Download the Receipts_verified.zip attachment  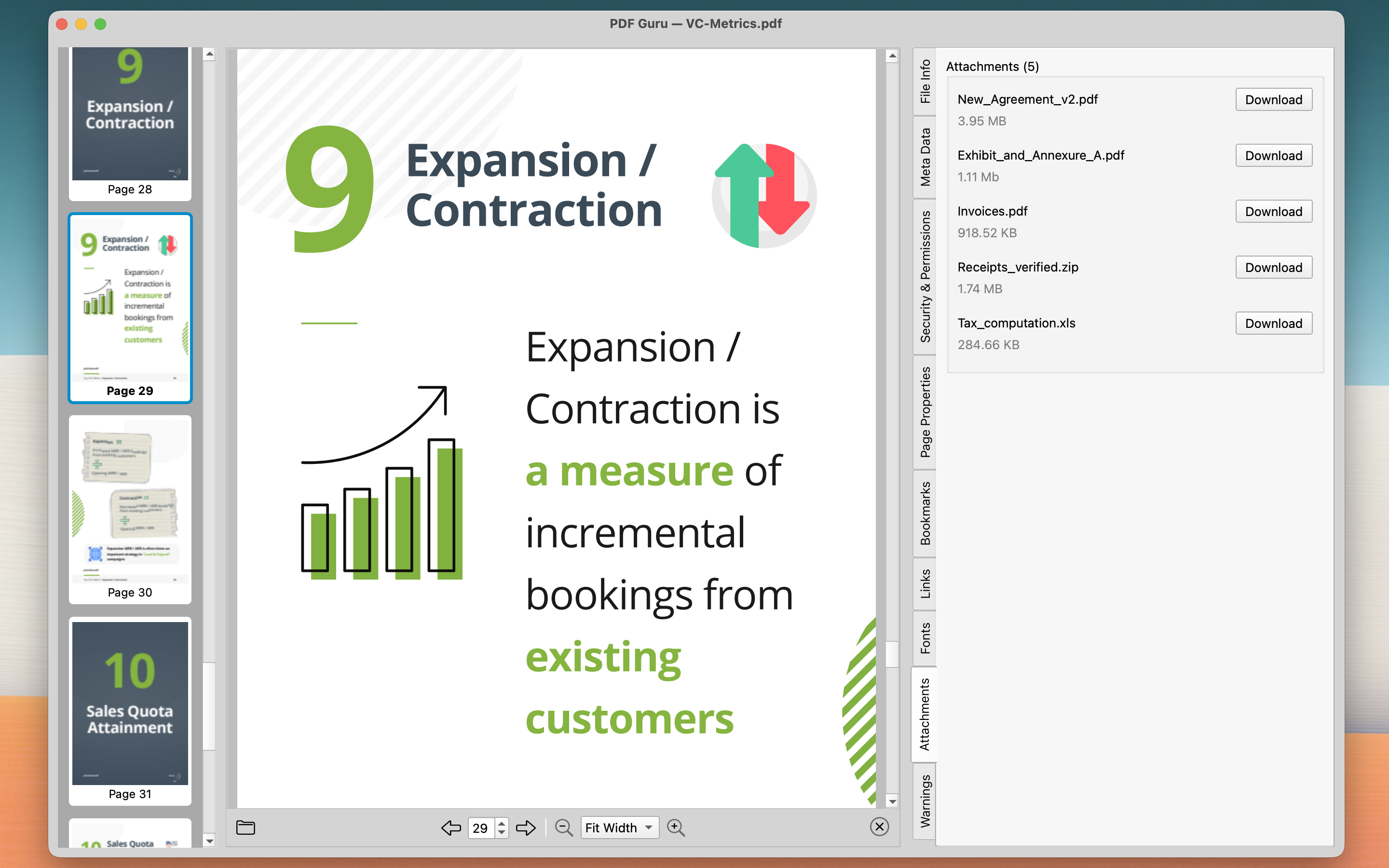(x=1273, y=268)
